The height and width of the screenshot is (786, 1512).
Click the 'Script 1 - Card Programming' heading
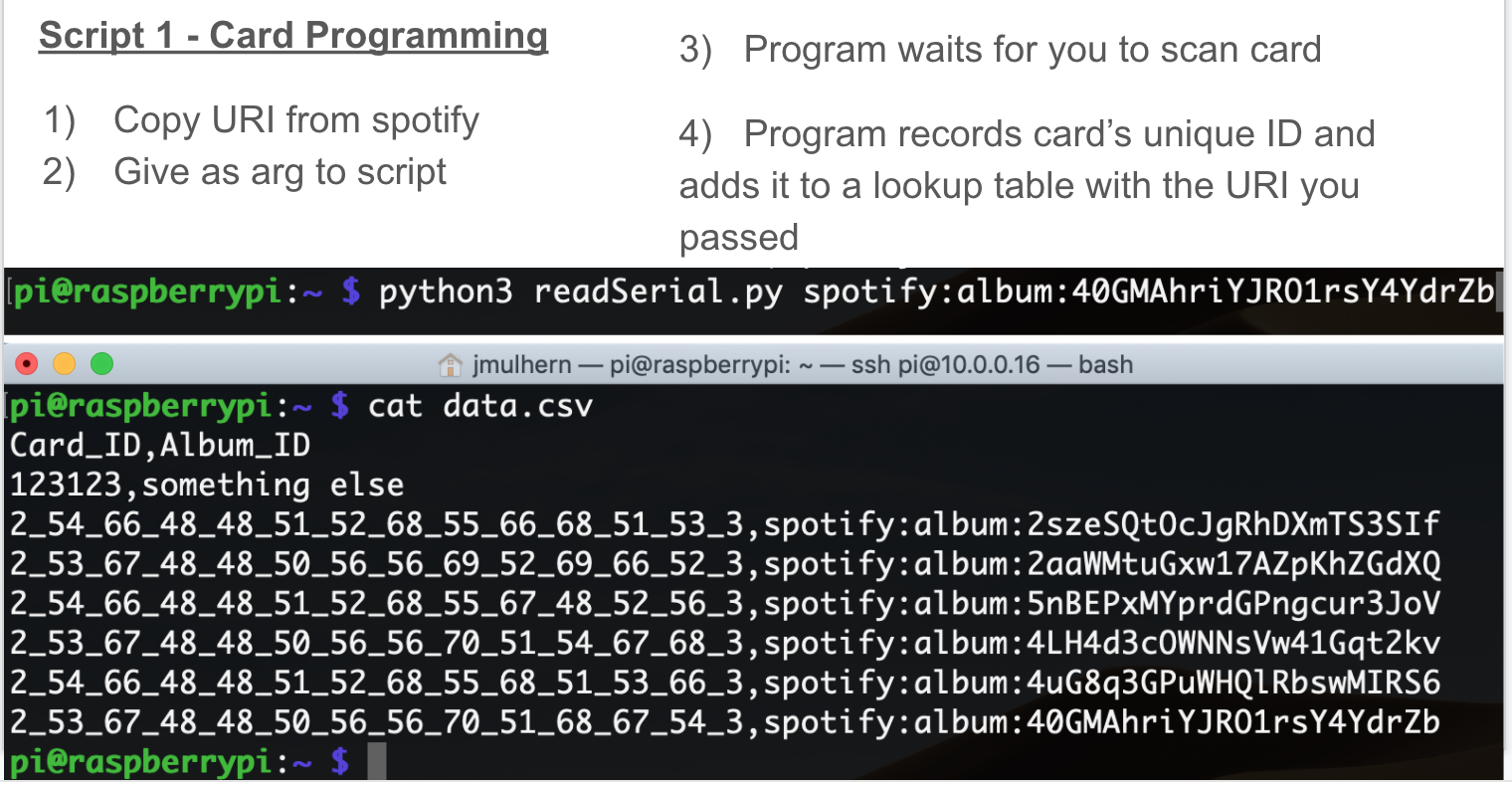[293, 36]
